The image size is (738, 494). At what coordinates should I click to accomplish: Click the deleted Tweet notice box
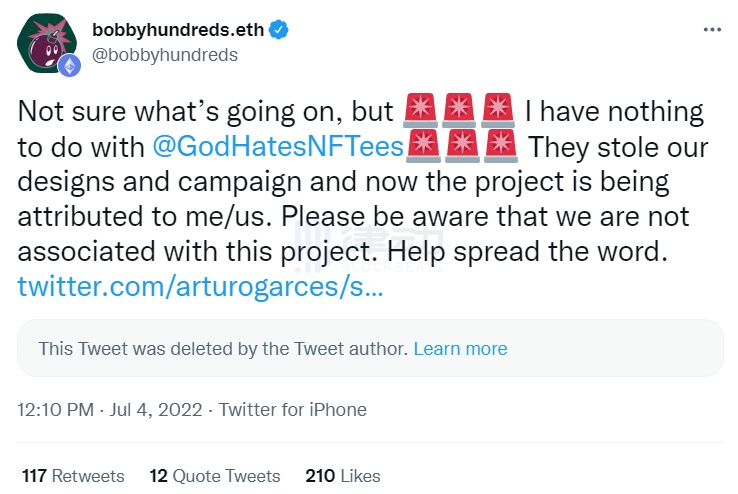[x=369, y=348]
